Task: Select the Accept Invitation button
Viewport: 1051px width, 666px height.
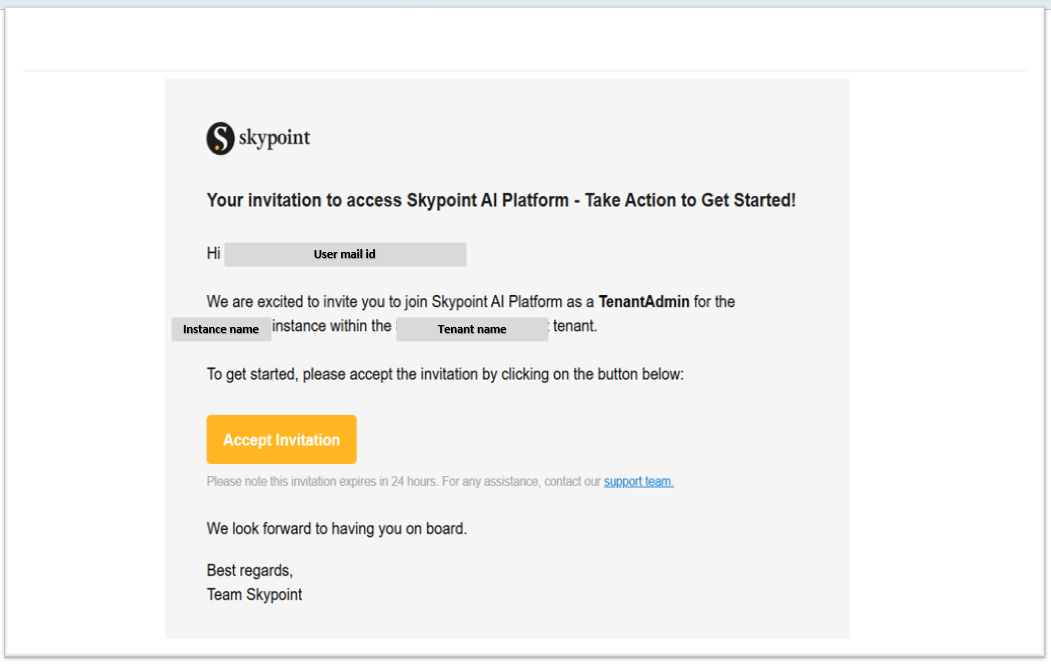Action: [281, 439]
